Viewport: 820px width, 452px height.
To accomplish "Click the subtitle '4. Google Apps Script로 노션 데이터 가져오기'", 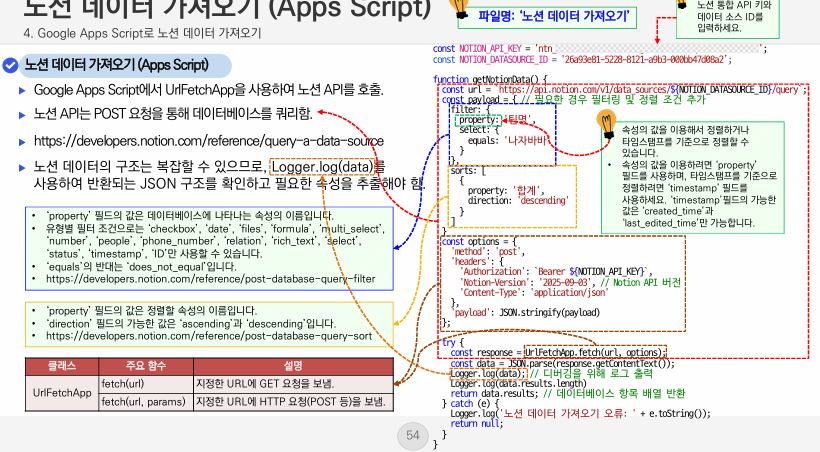I will click(142, 33).
